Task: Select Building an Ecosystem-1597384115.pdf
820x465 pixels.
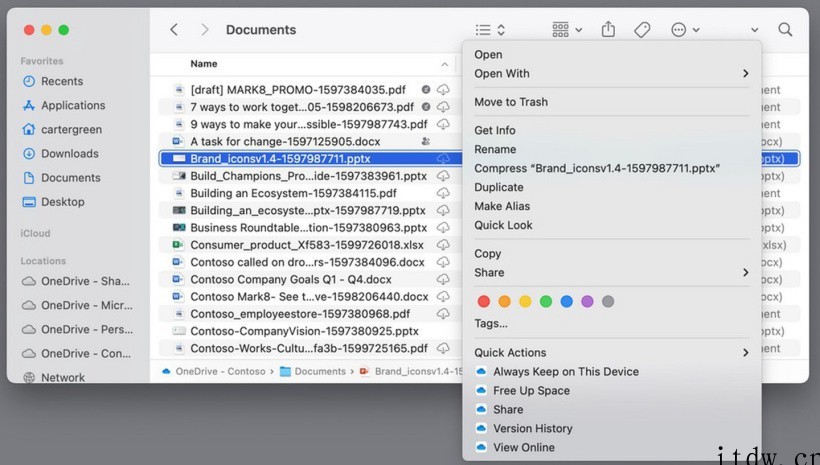Action: (293, 193)
